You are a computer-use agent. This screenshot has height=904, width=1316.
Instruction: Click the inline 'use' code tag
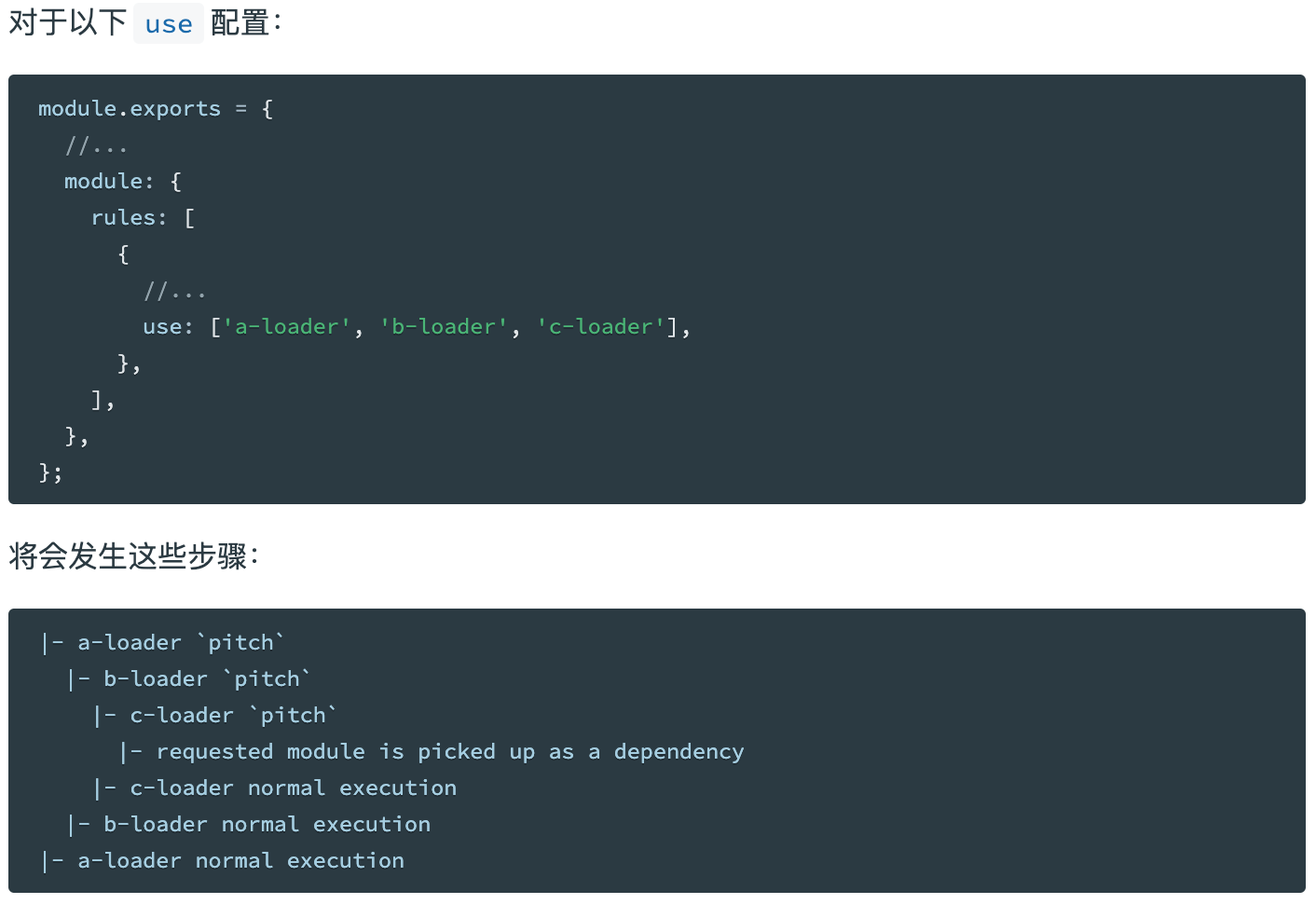[x=169, y=23]
